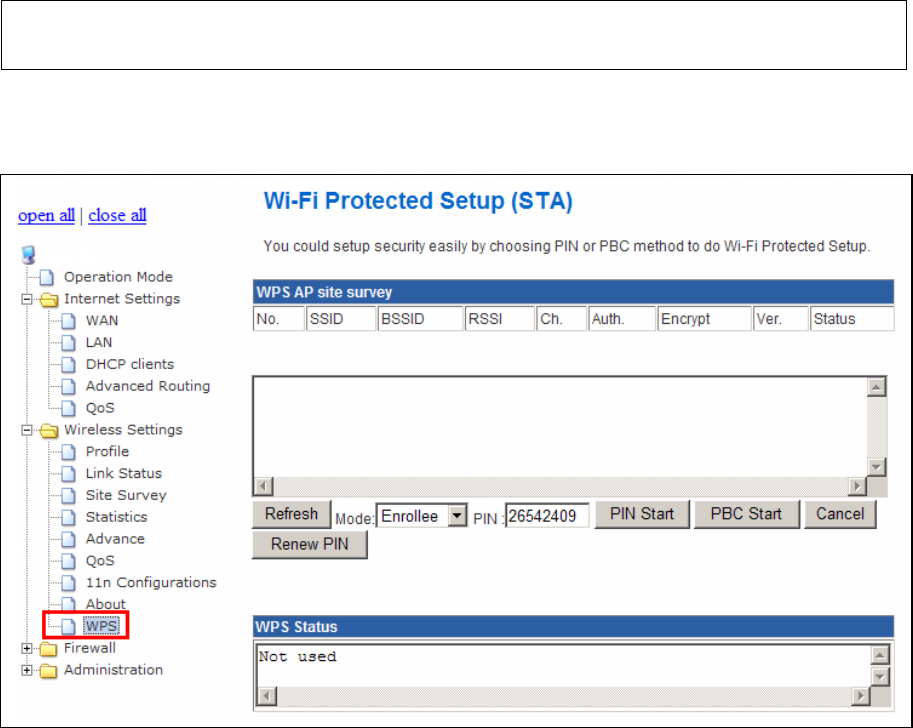Click the computer root icon in tree
Screen dimensions: 913x728
28,255
